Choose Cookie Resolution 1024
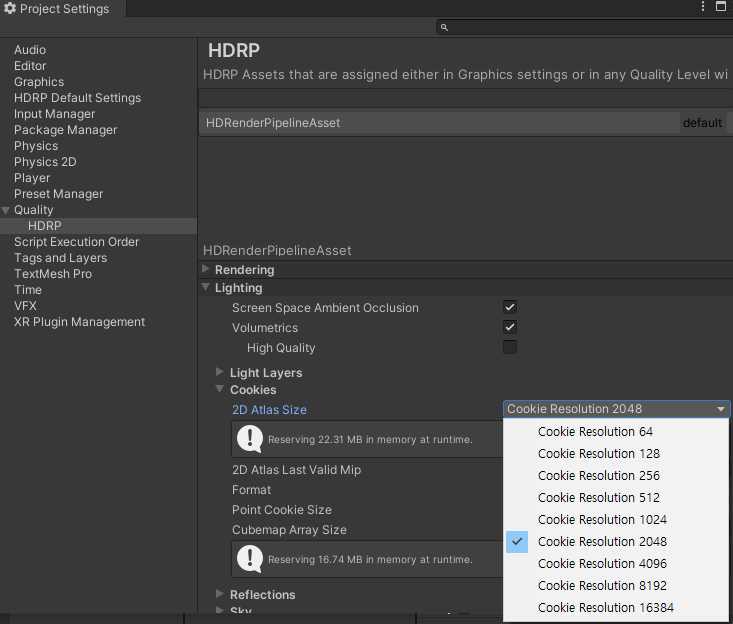This screenshot has width=733, height=624. tap(616, 519)
